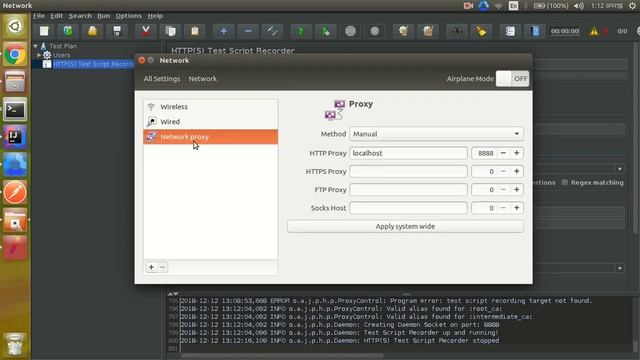Open the dropdown arrow above Regex matching
The height and width of the screenshot is (360, 640).
(x=620, y=169)
